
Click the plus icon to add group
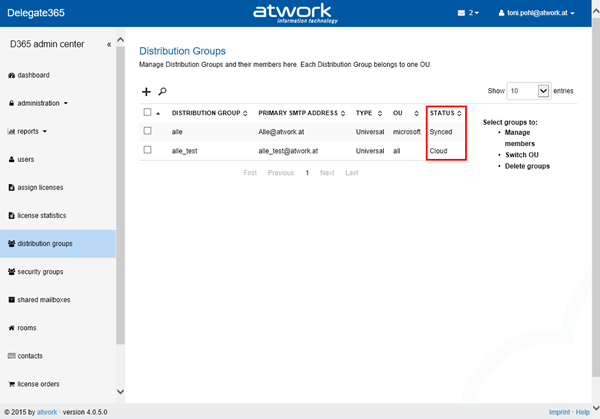147,91
